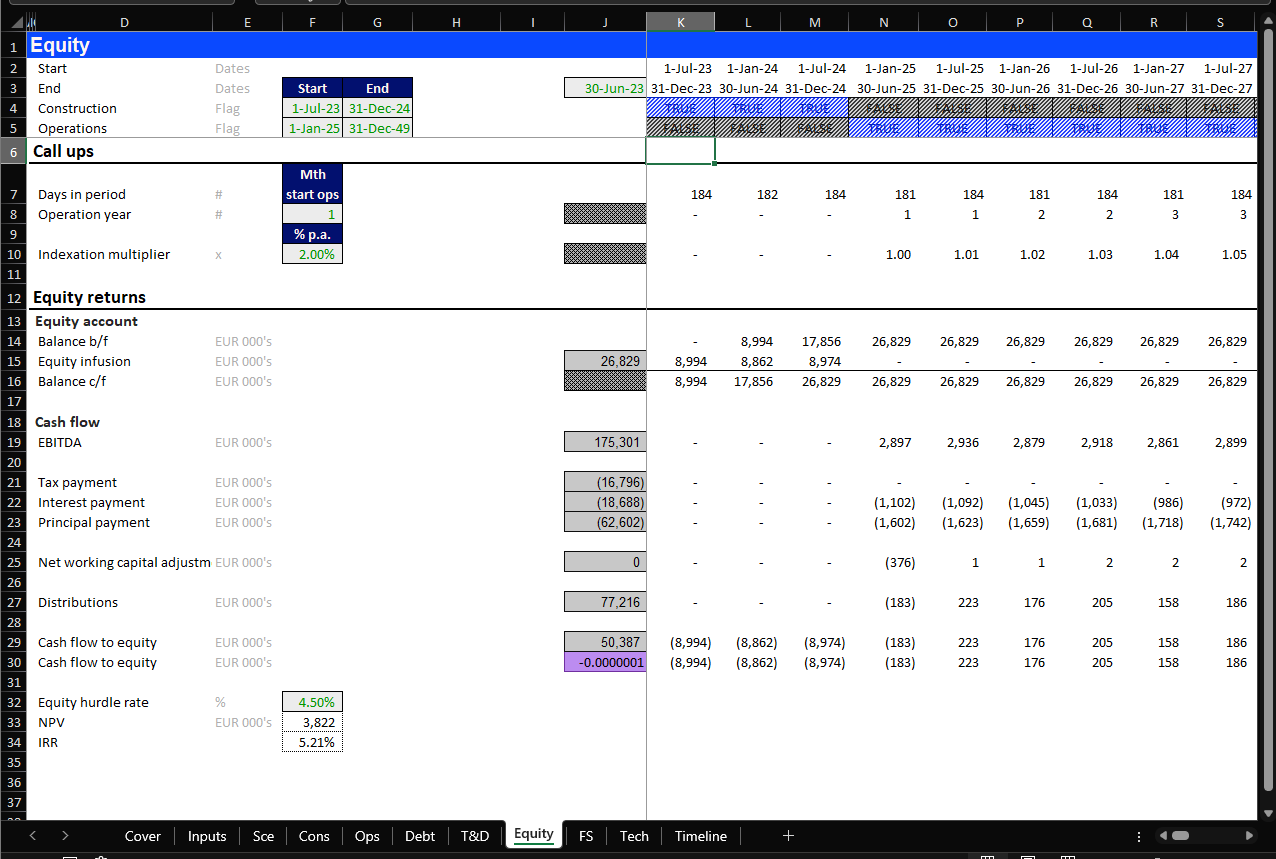The height and width of the screenshot is (859, 1276).
Task: Add a new sheet with plus icon
Action: [788, 836]
